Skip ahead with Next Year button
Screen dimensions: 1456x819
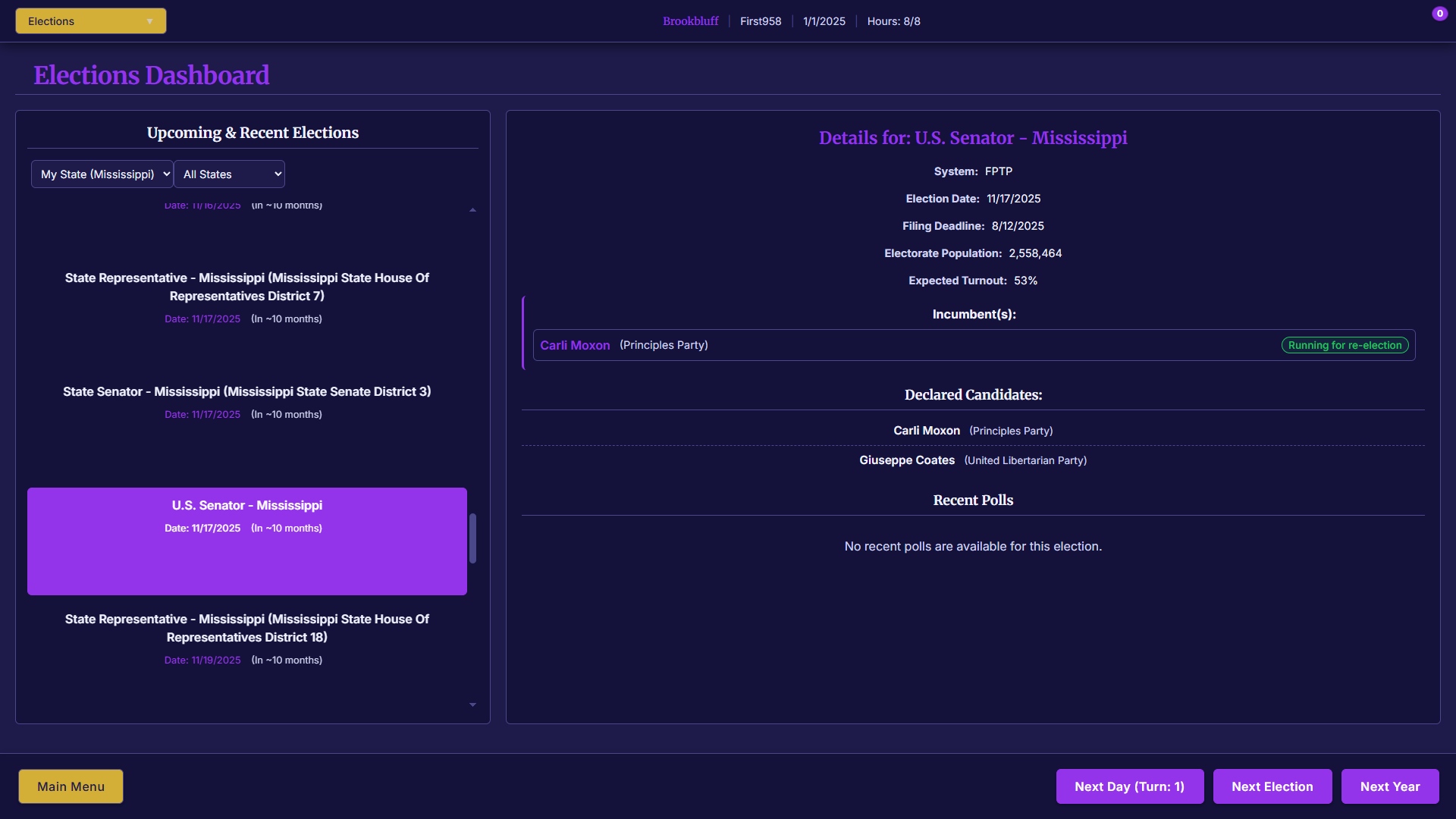[1389, 786]
